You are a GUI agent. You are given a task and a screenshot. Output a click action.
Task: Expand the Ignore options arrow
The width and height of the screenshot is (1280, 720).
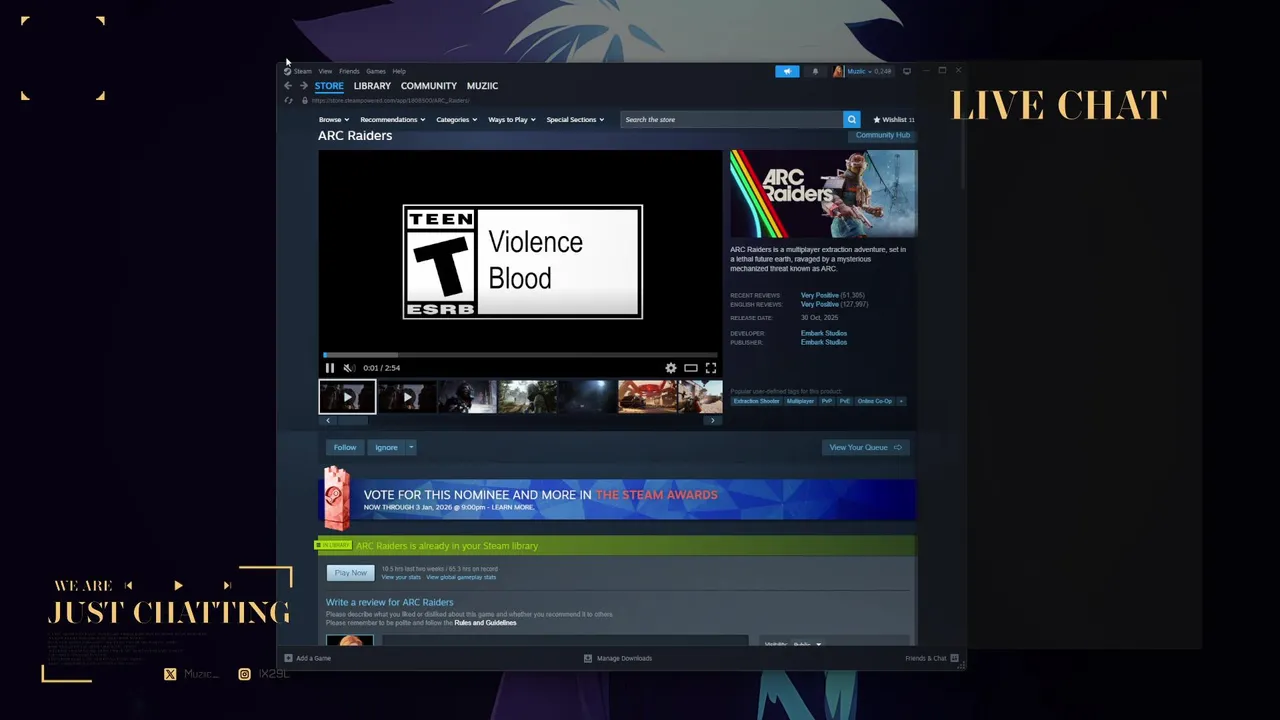point(410,447)
